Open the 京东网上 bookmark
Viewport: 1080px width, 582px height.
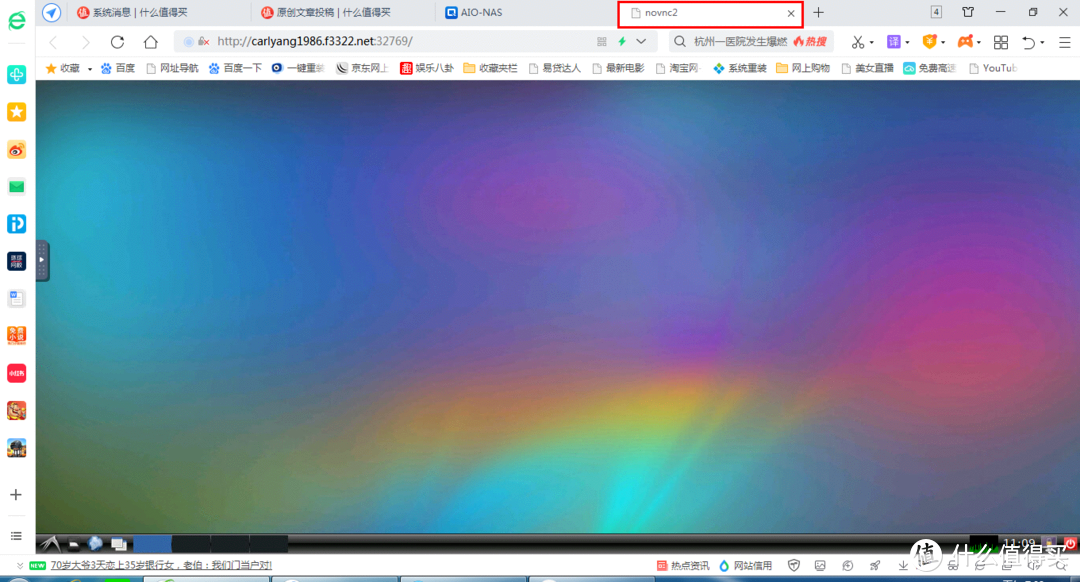click(x=362, y=68)
